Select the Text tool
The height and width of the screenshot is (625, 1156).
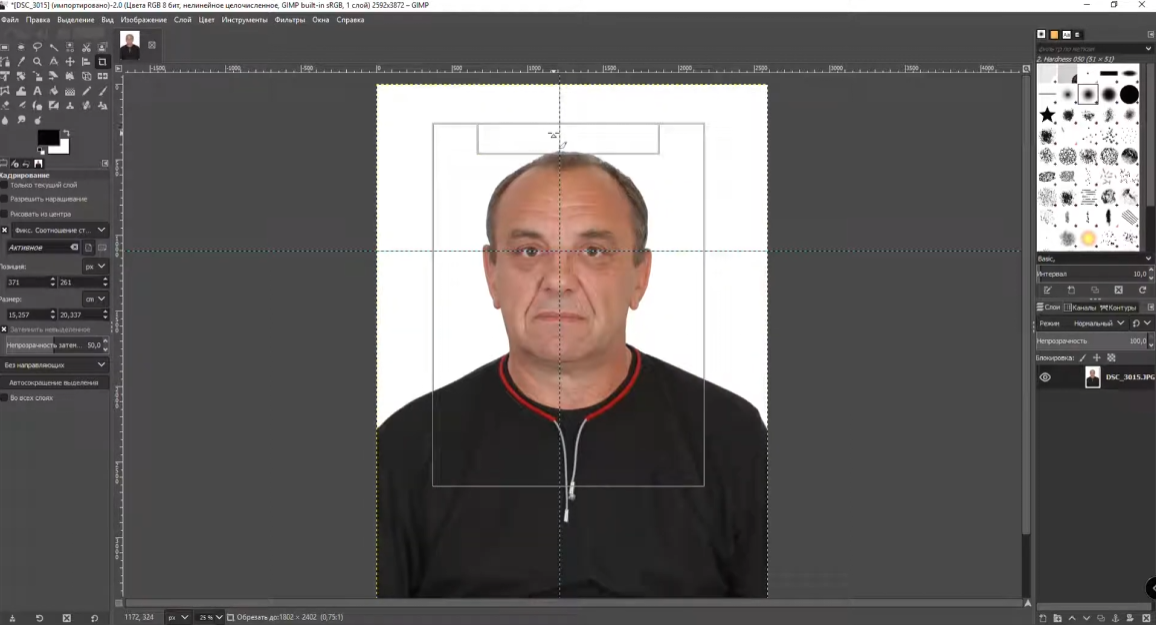tap(38, 91)
